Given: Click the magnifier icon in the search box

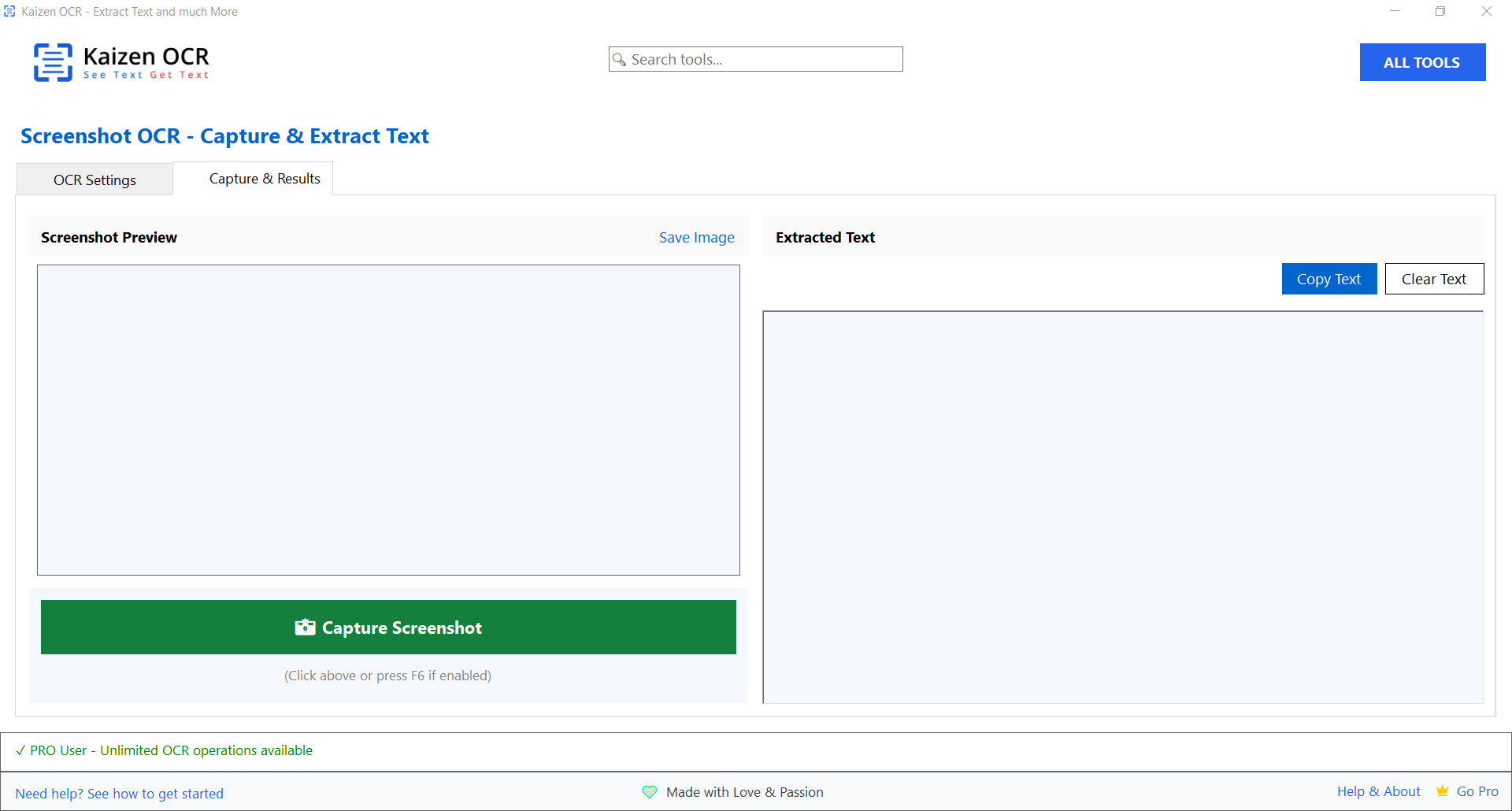Looking at the screenshot, I should (621, 59).
